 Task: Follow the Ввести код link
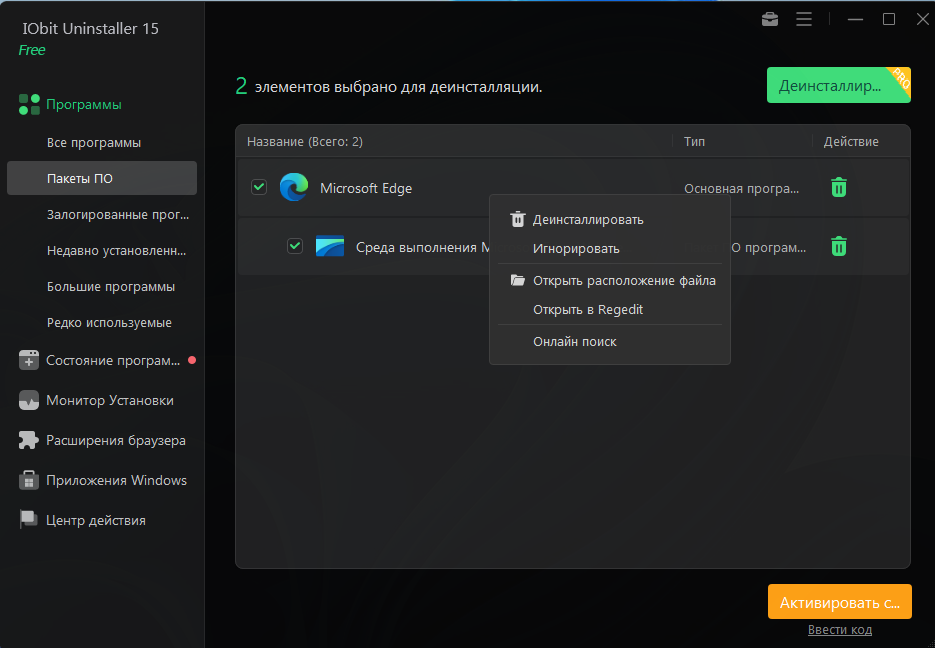pyautogui.click(x=840, y=630)
